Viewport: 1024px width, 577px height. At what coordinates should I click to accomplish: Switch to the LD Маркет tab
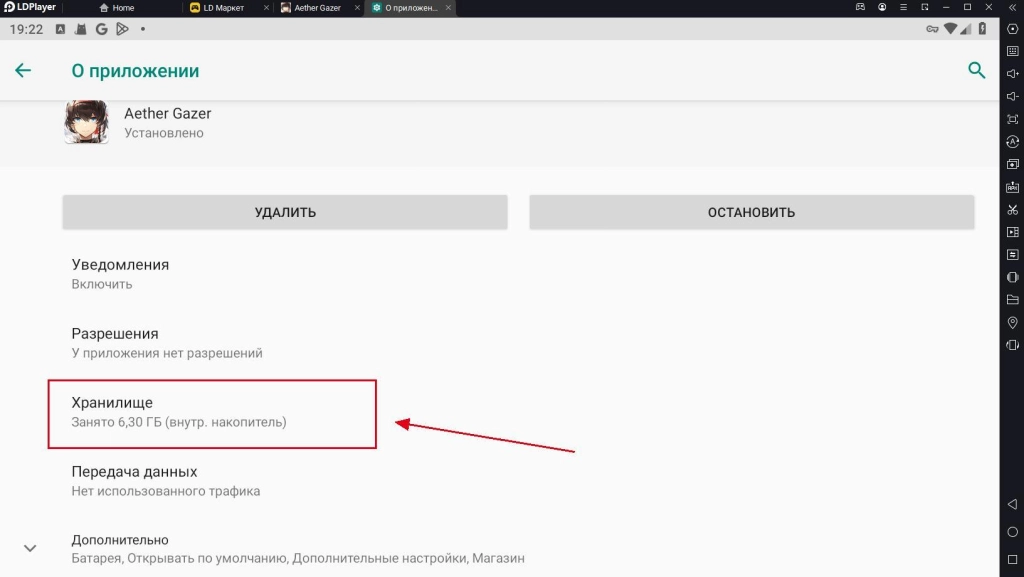(x=224, y=8)
